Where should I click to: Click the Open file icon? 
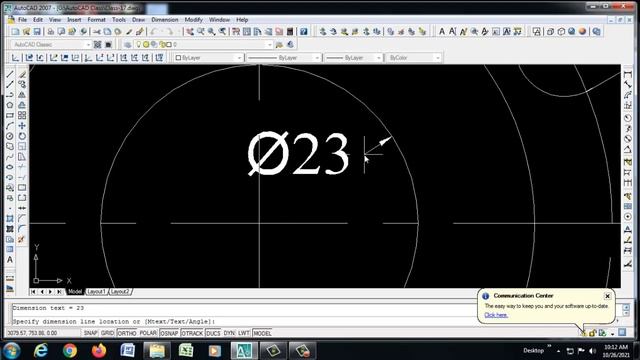(x=27, y=31)
